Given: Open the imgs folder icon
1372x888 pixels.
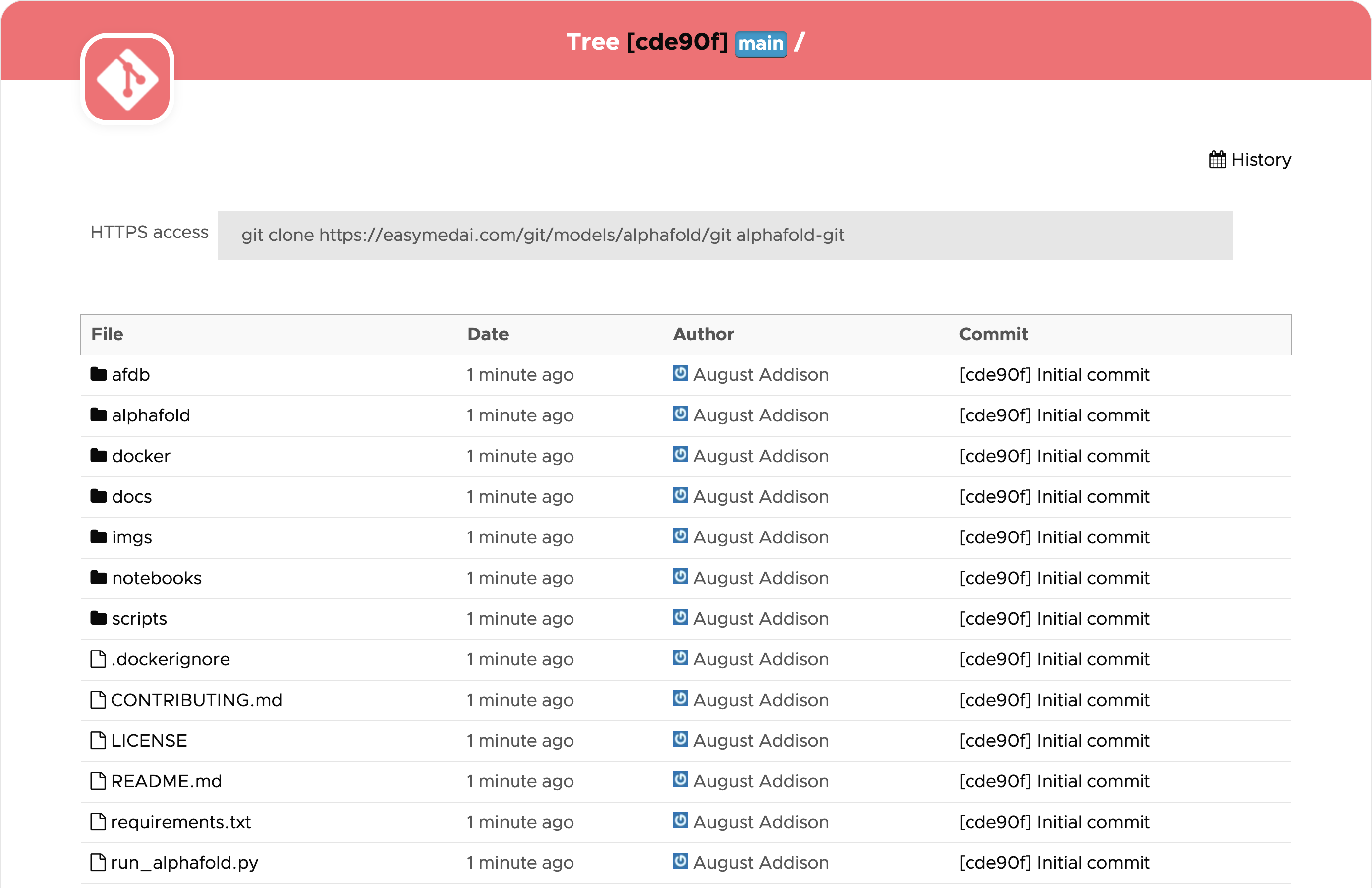Looking at the screenshot, I should click(x=99, y=537).
